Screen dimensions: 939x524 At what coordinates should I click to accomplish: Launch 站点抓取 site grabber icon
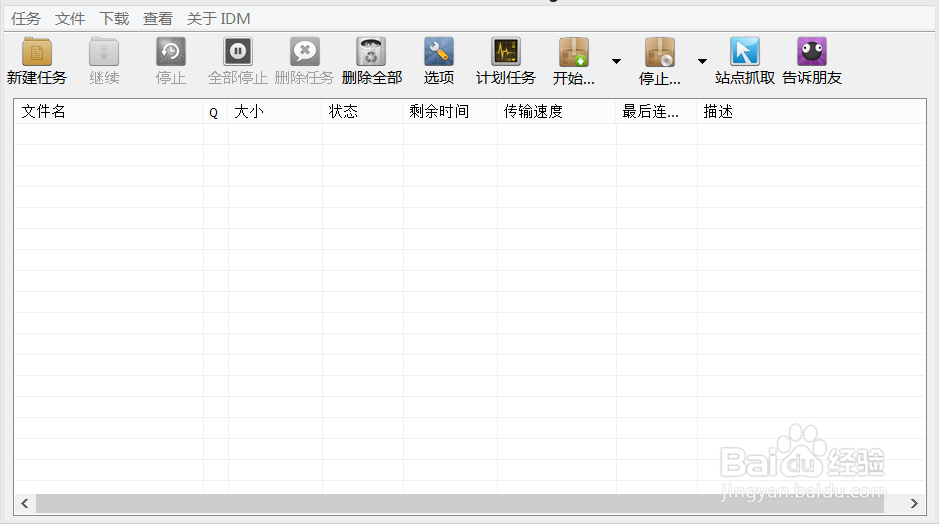coord(745,52)
